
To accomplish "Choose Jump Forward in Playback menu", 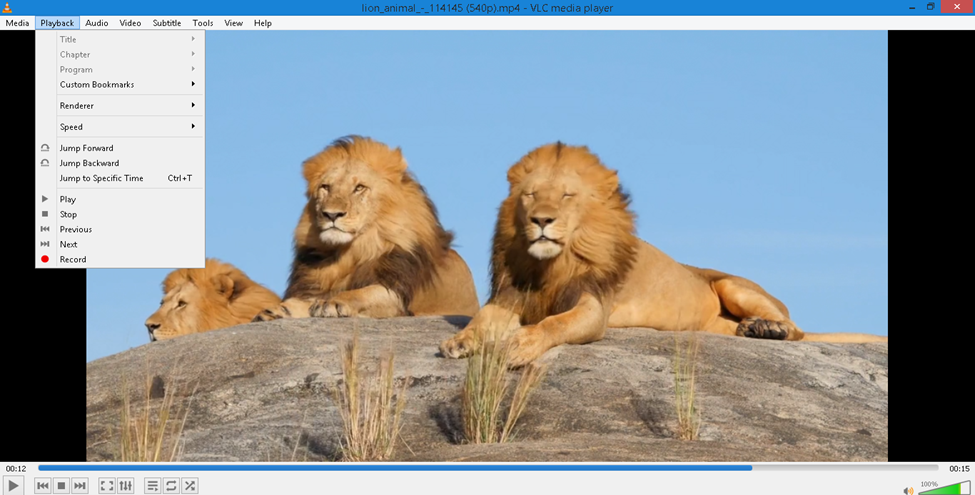I will pos(120,148).
